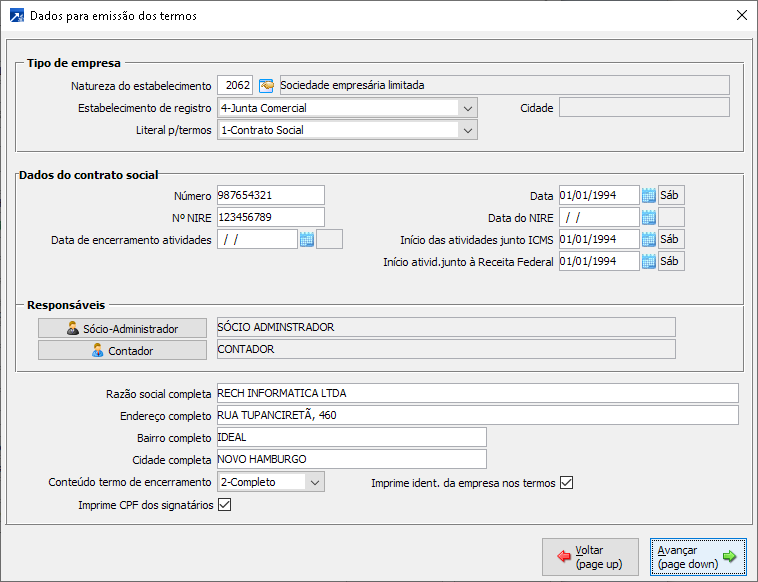Click the Sáb weekday box beside Receita Federal date
This screenshot has width=758, height=582.
[671, 261]
